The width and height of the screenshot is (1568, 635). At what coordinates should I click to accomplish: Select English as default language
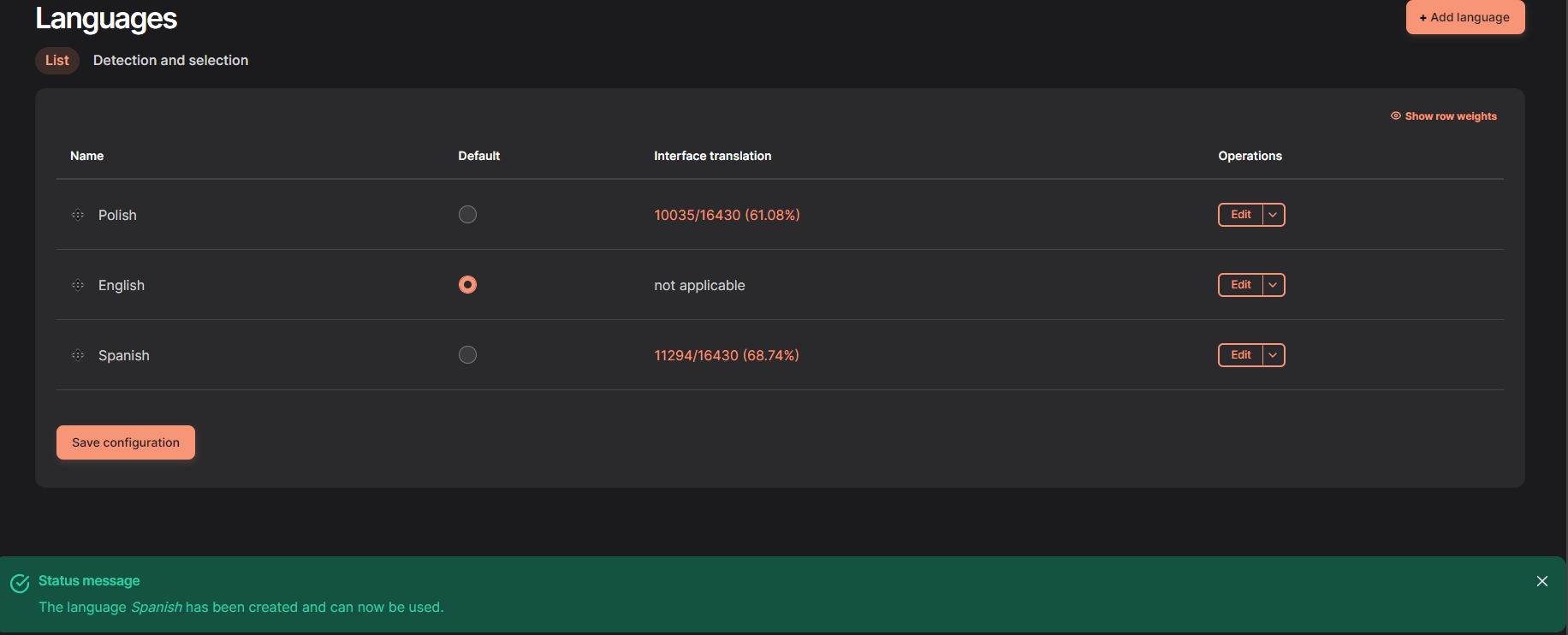coord(467,285)
